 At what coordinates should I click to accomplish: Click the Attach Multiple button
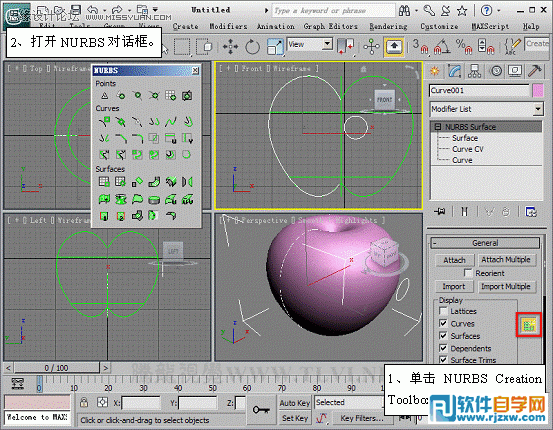tap(506, 260)
